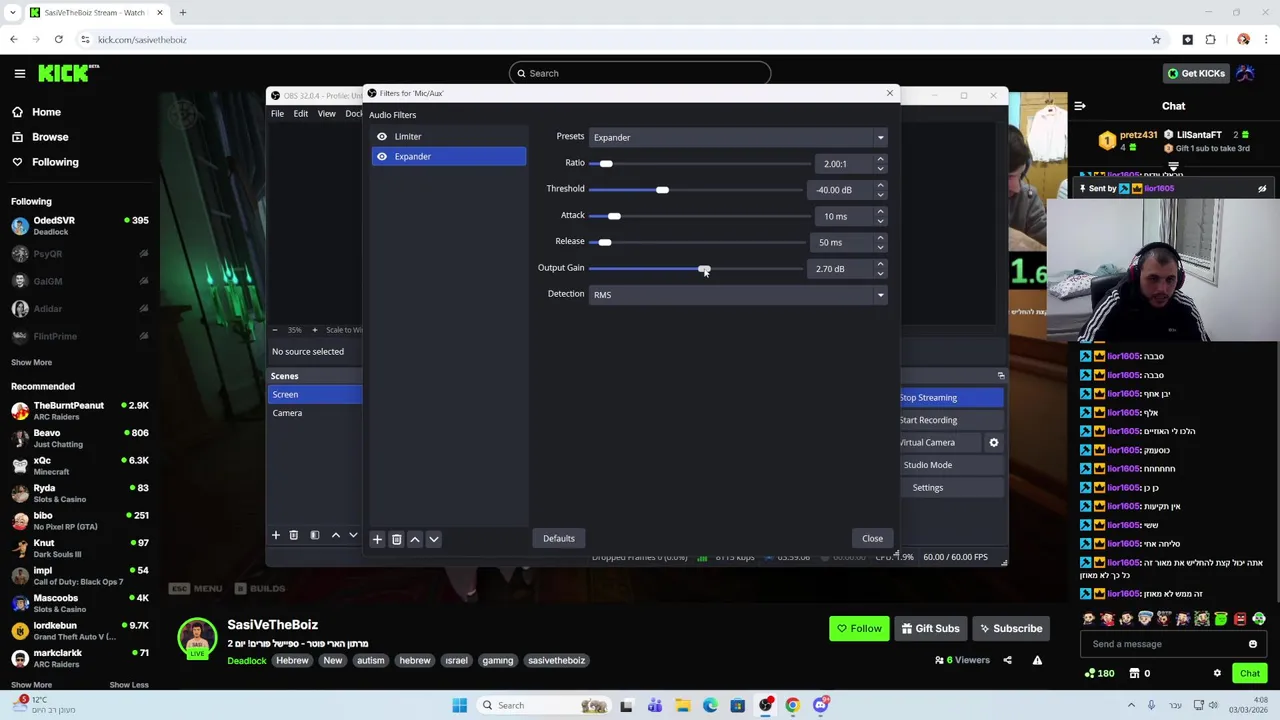Toggle visibility of the Limiter filter
This screenshot has height=720, width=1280.
click(382, 136)
